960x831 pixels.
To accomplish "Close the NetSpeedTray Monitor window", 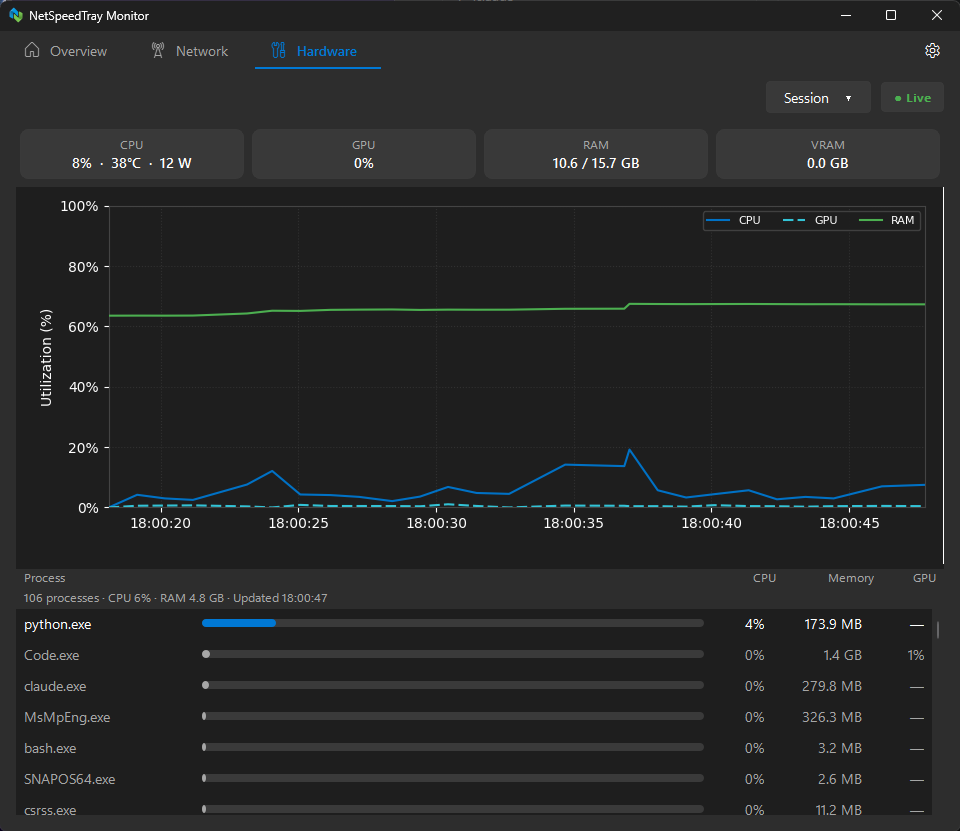I will click(x=937, y=15).
